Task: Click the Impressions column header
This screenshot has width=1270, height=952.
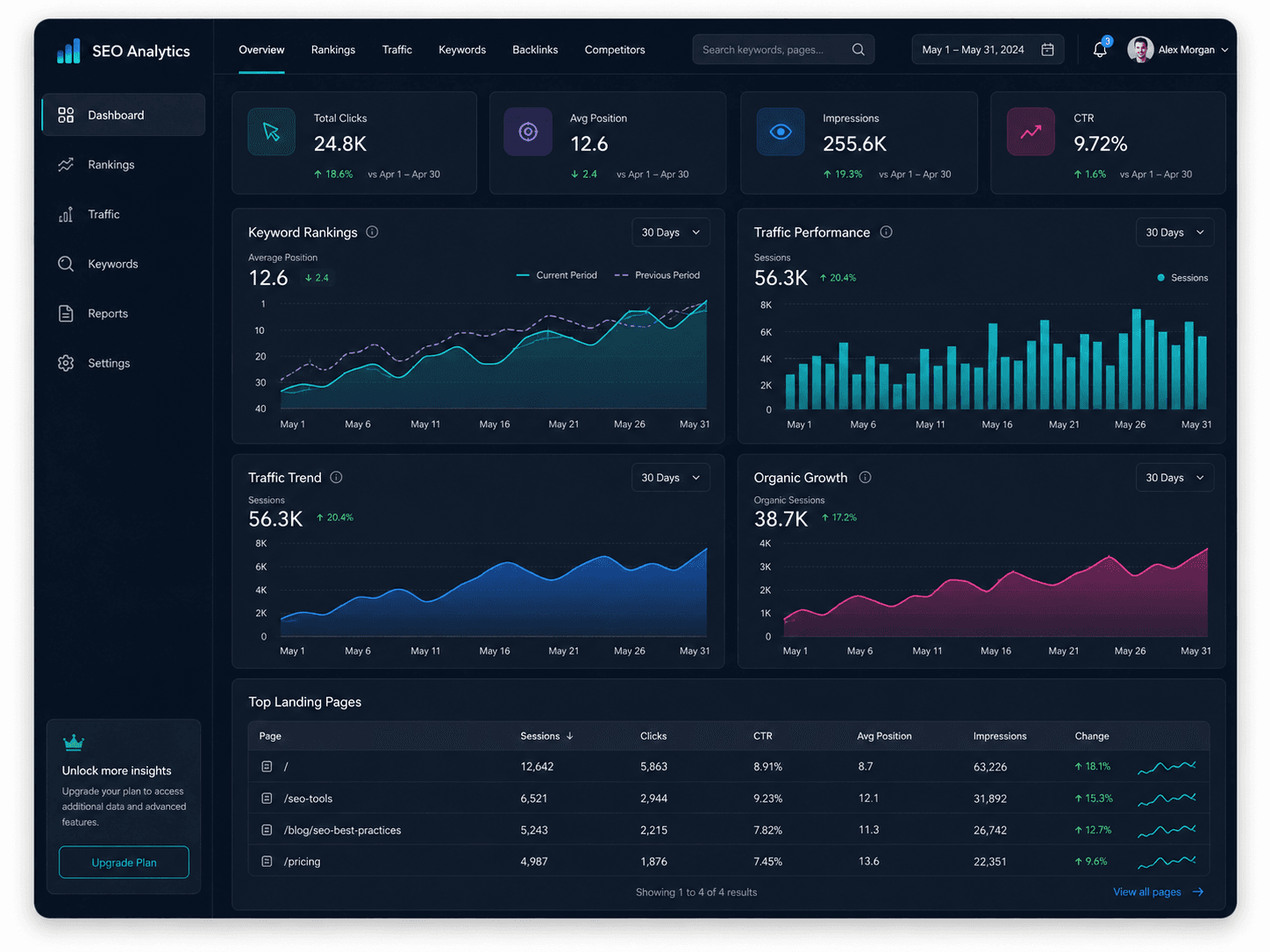Action: click(x=1000, y=736)
